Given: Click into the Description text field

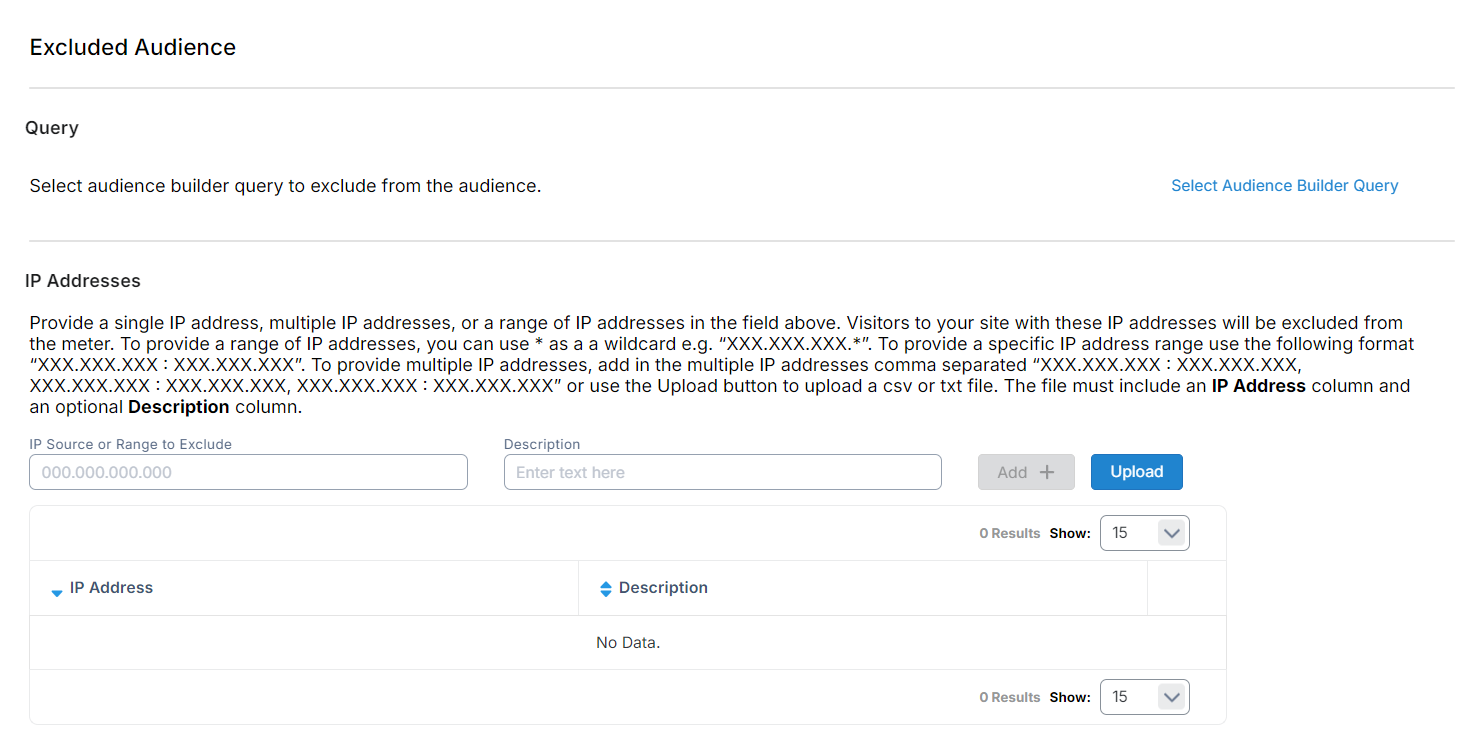Looking at the screenshot, I should (722, 472).
